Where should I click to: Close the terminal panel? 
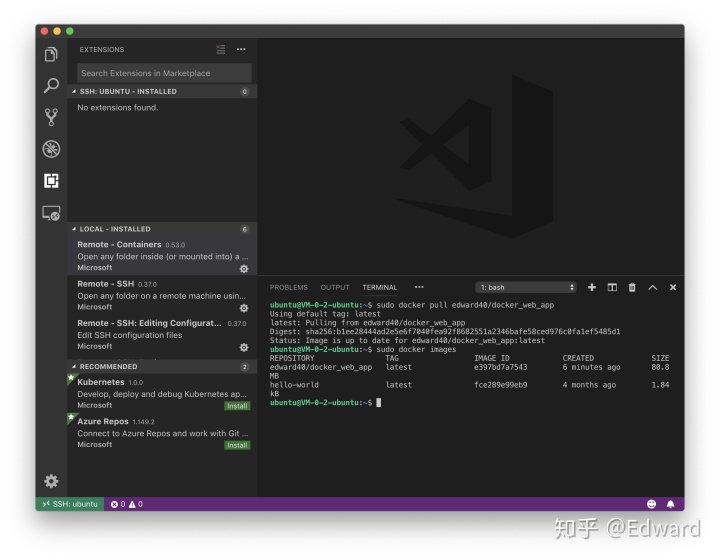click(673, 287)
